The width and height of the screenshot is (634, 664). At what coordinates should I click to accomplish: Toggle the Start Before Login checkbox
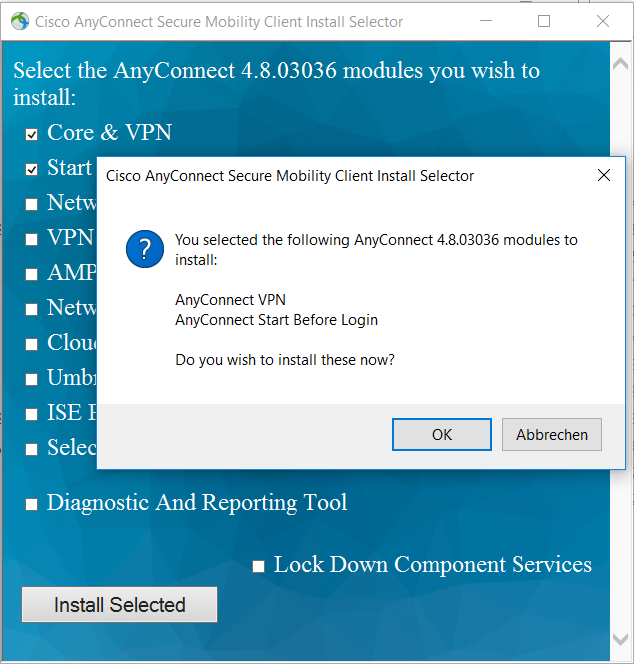click(x=32, y=169)
